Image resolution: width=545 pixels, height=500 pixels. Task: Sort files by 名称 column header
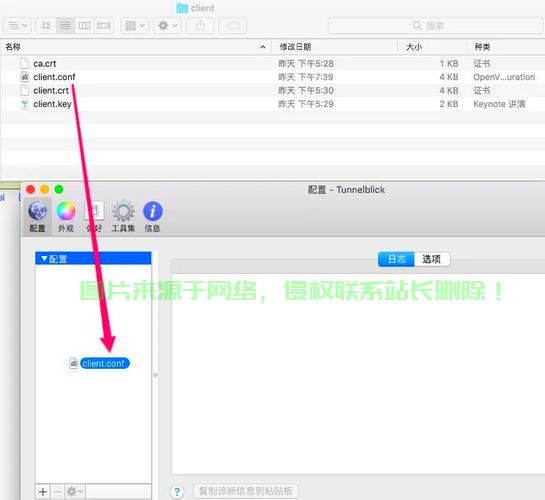pos(136,47)
